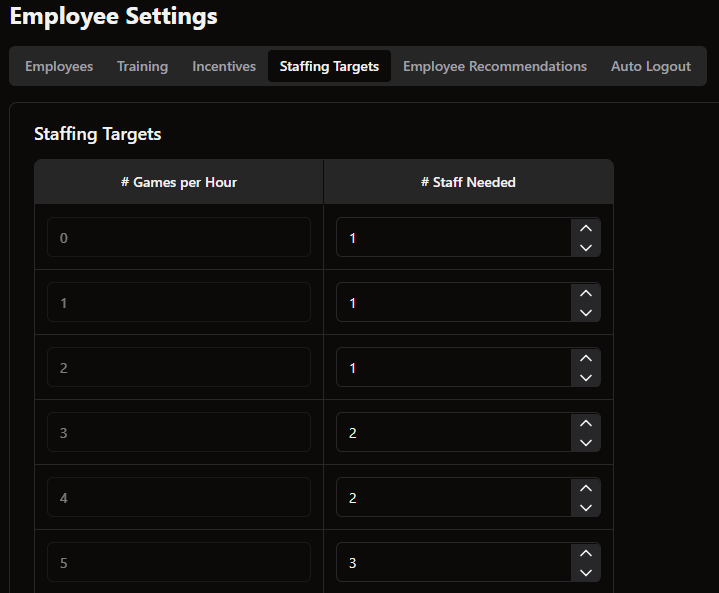Increase staff needed for 0 games per hour
This screenshot has height=593, width=719.
(x=586, y=228)
